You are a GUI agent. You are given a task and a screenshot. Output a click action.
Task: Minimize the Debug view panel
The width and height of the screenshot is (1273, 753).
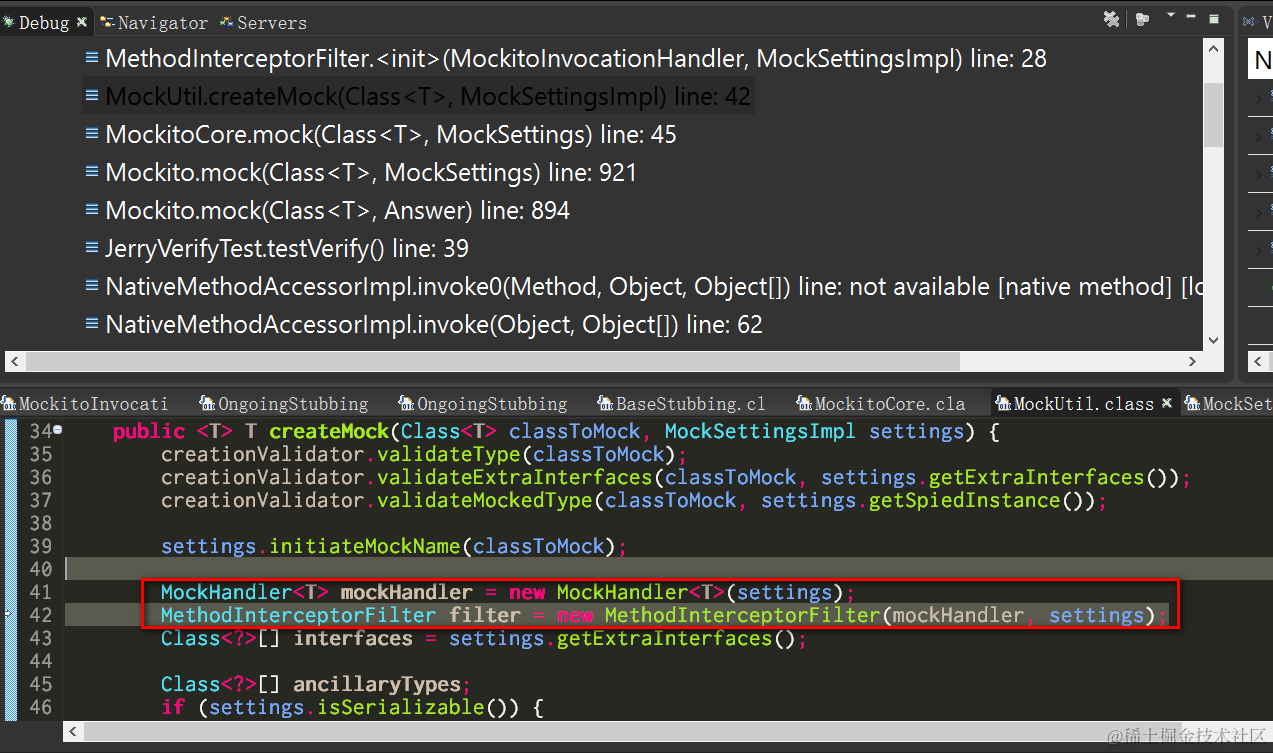[1192, 17]
